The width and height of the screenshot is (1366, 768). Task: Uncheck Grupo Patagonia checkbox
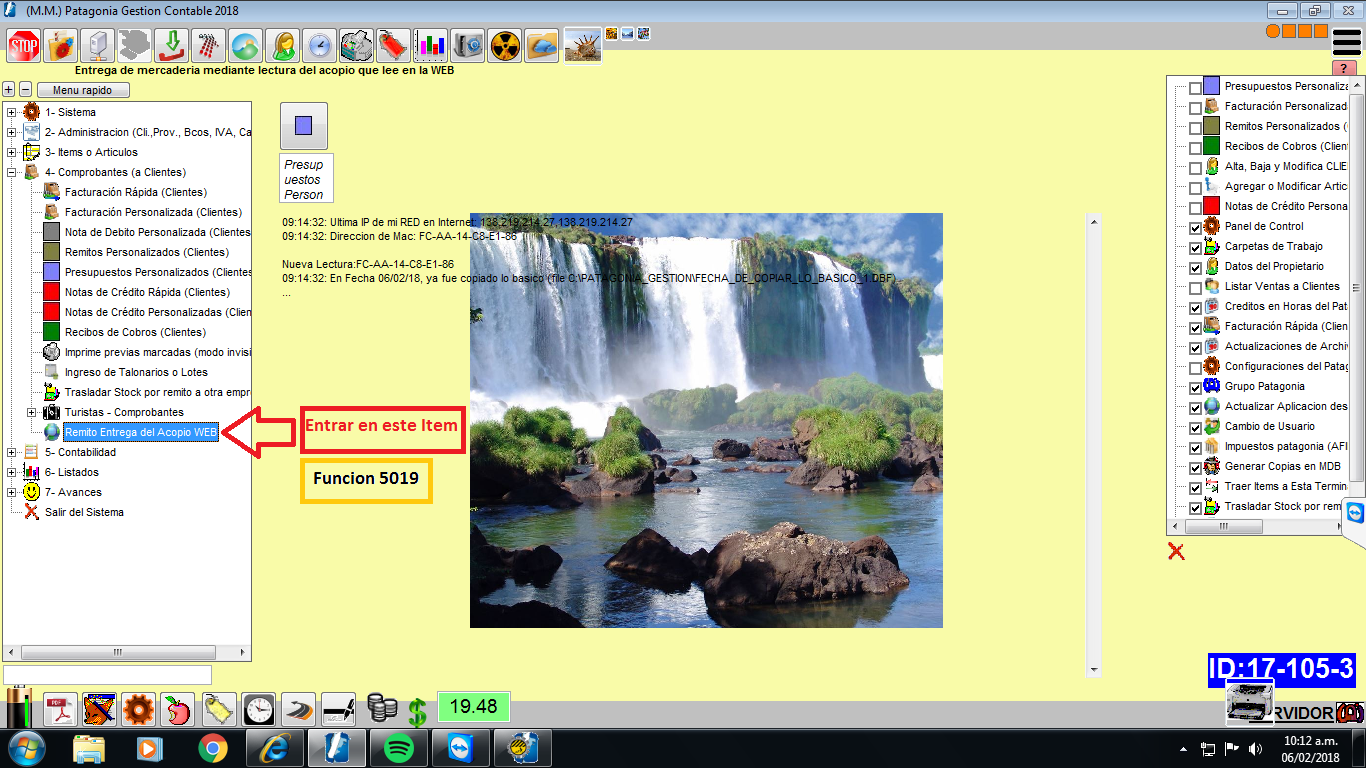1196,388
